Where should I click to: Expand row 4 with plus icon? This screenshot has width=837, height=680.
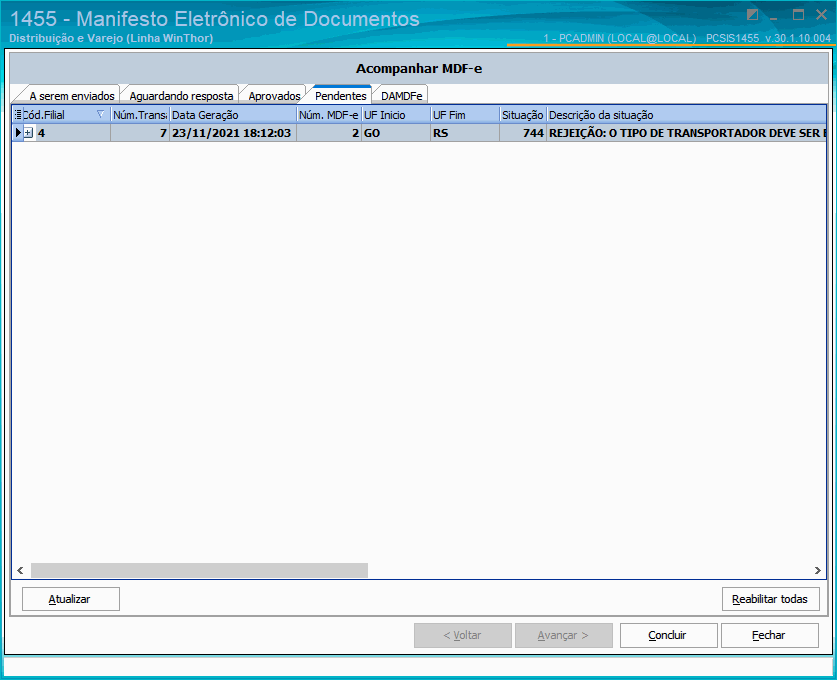pyautogui.click(x=28, y=133)
